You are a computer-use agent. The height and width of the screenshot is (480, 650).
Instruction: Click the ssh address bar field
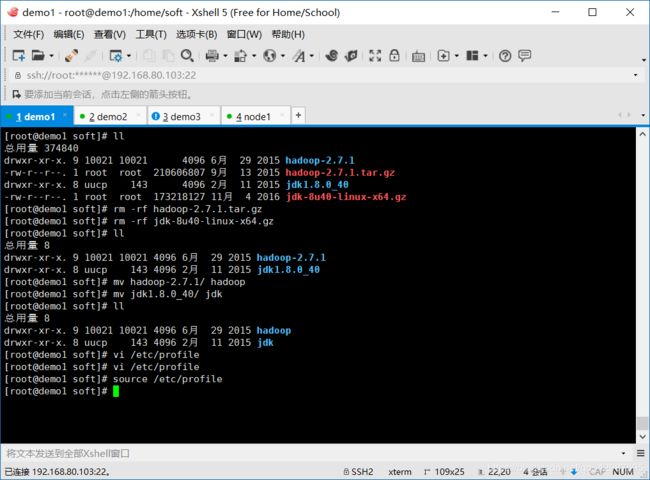(323, 75)
